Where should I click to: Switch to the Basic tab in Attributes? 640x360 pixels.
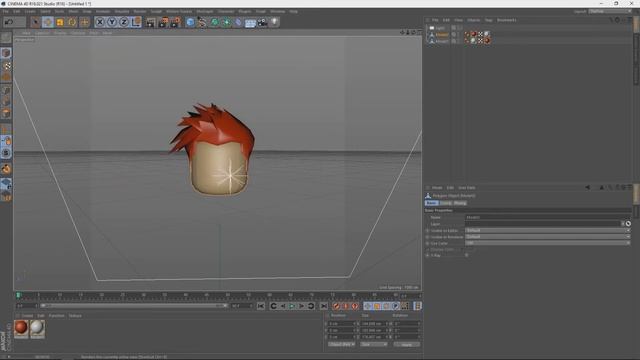click(431, 203)
